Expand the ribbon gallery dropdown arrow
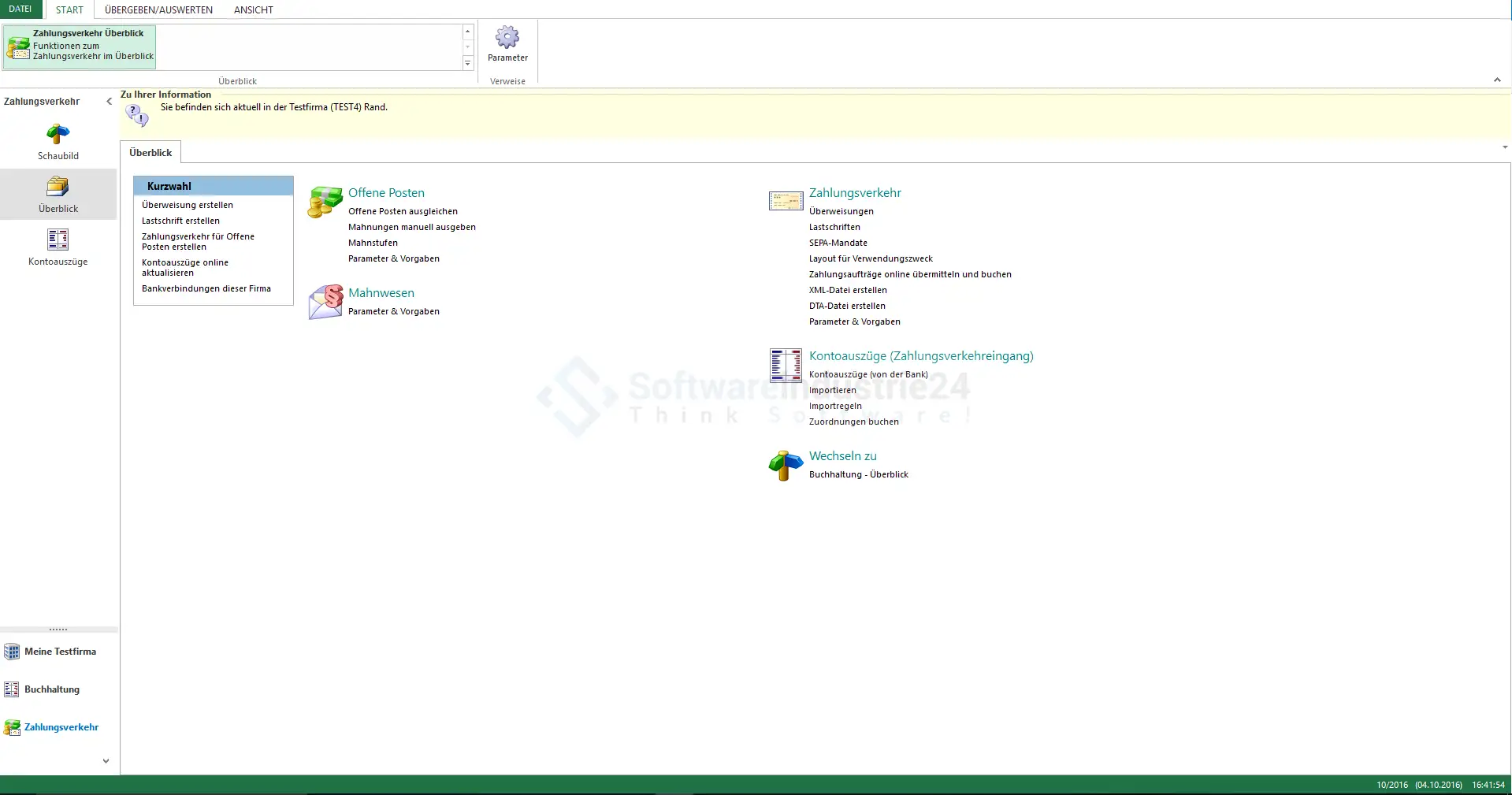 pyautogui.click(x=467, y=63)
